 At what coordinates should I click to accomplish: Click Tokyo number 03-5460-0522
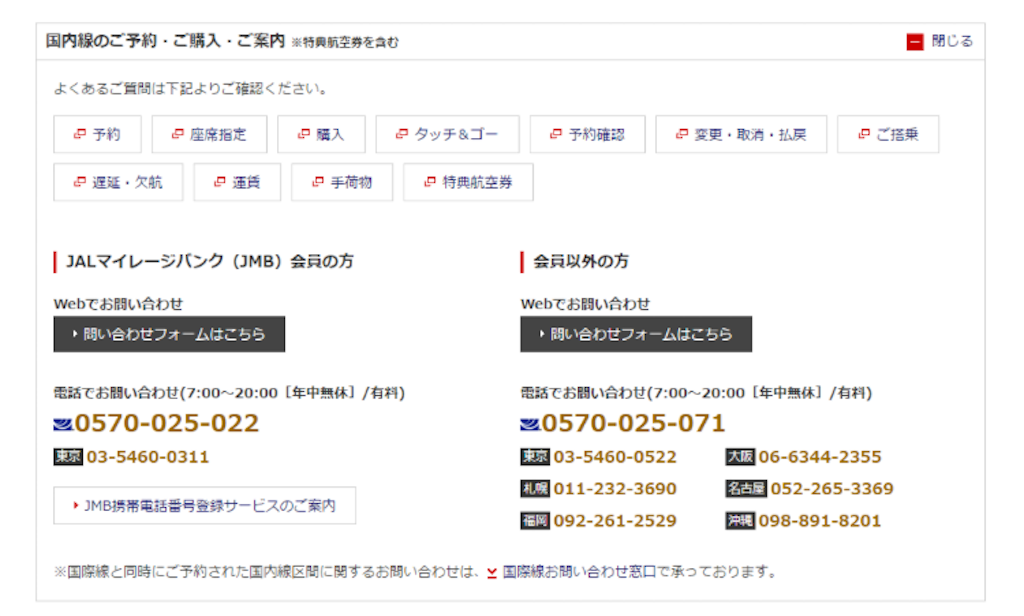pos(615,457)
